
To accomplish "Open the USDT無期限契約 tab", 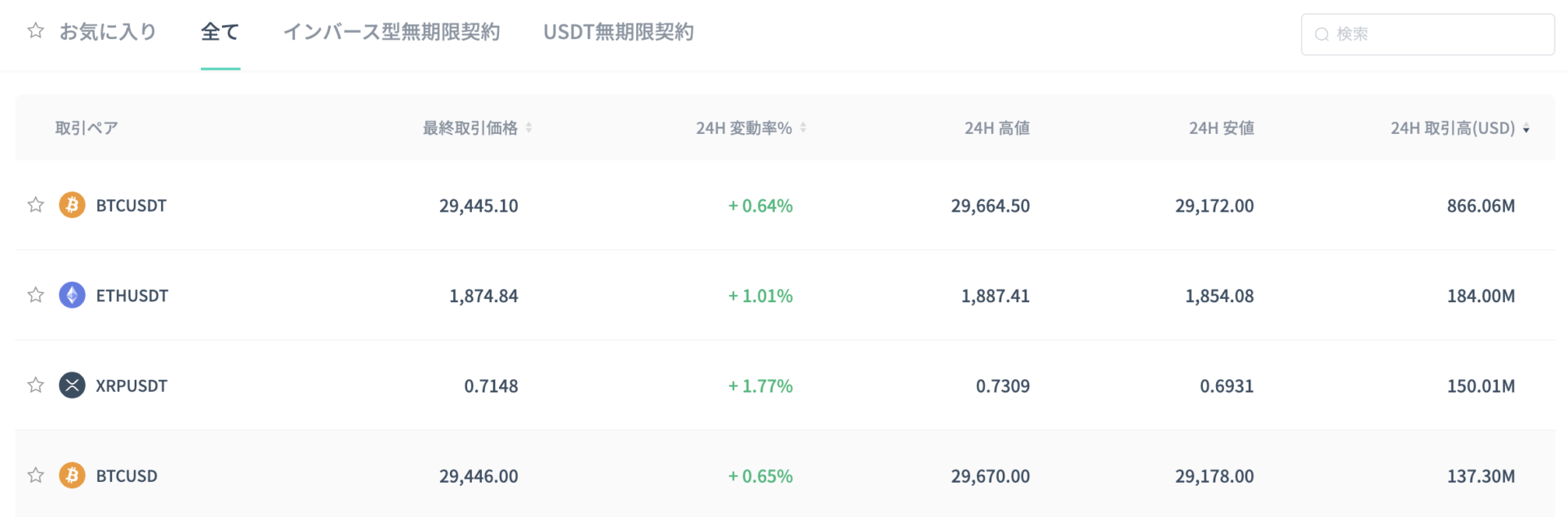I will coord(618,32).
